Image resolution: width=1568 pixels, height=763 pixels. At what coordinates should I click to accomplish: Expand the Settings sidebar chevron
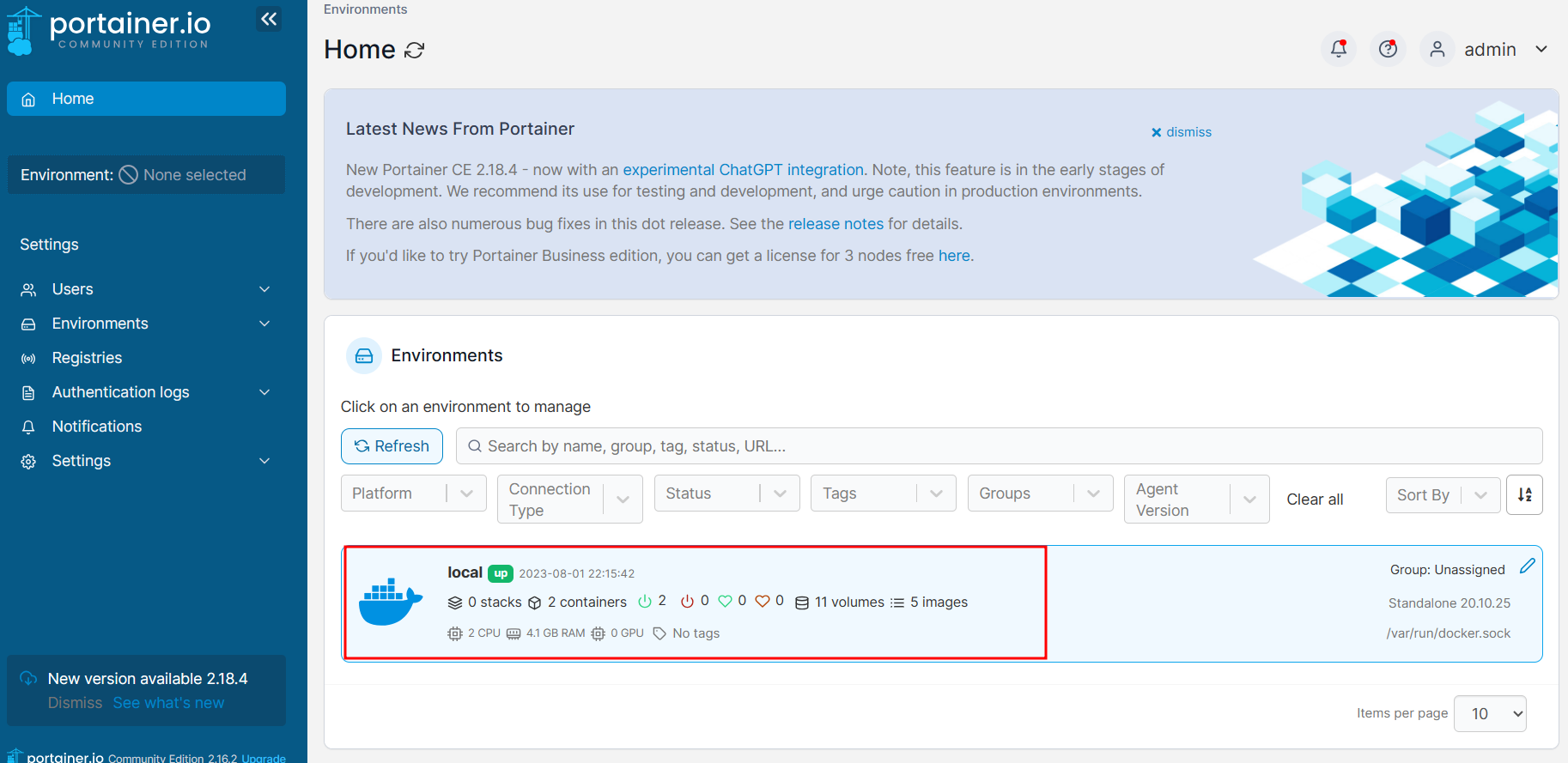pos(264,461)
